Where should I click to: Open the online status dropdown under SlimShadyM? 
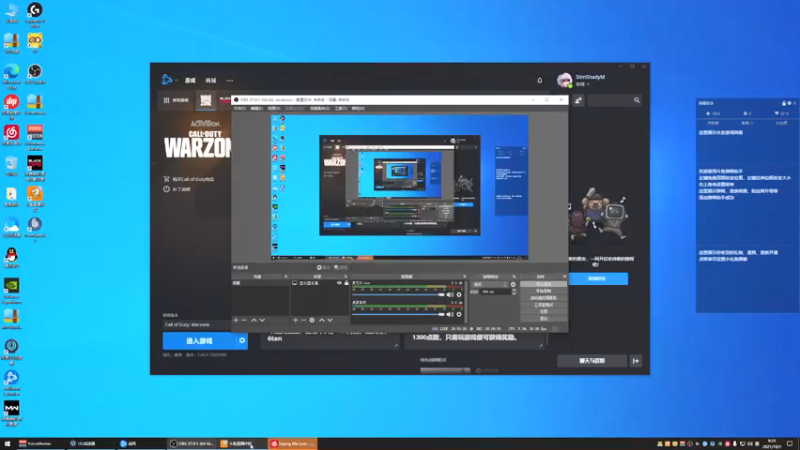[583, 84]
